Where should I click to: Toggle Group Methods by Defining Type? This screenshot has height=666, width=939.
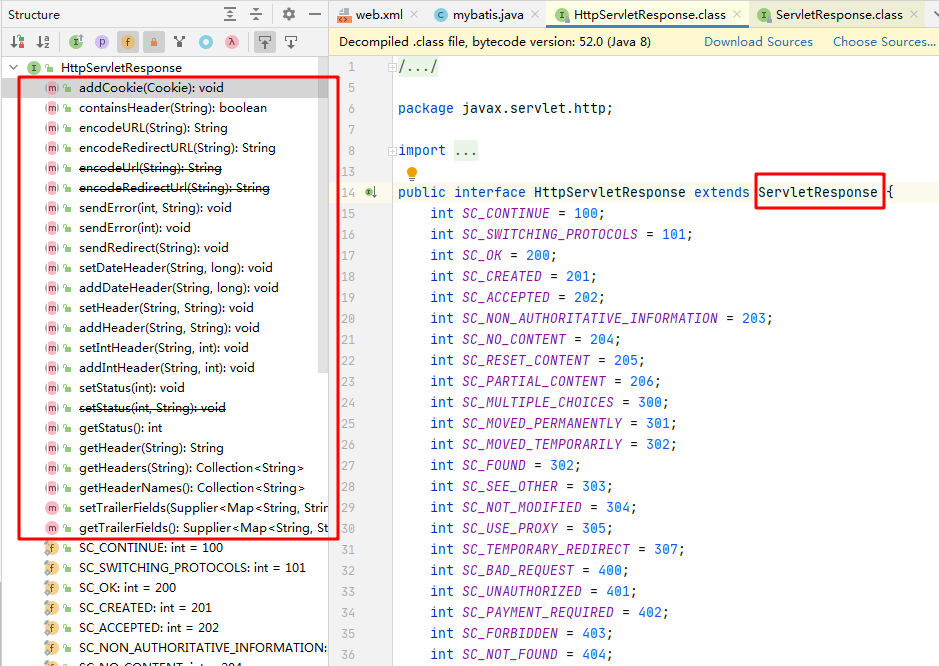(179, 42)
